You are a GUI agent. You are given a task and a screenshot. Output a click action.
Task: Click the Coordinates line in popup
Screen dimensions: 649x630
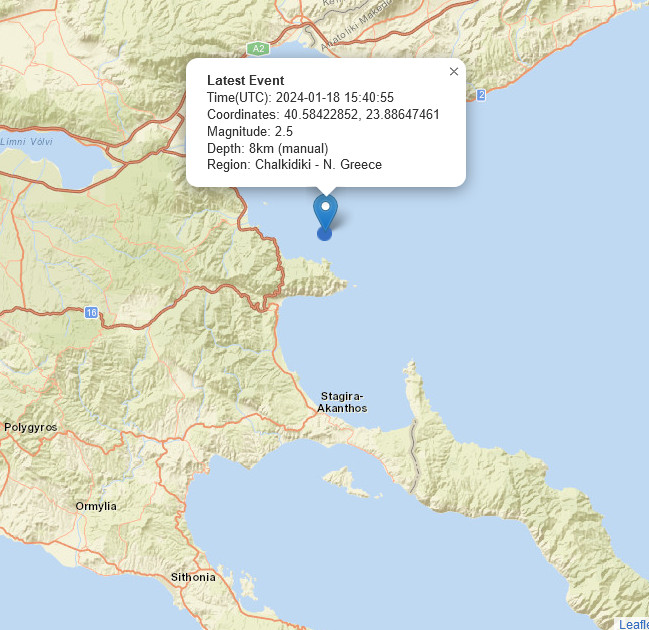click(x=323, y=114)
